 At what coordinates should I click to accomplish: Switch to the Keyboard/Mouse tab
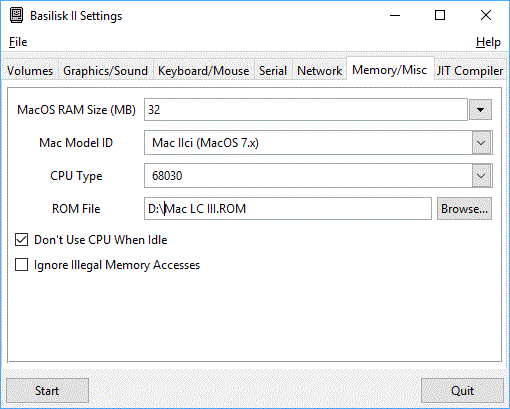[x=203, y=71]
